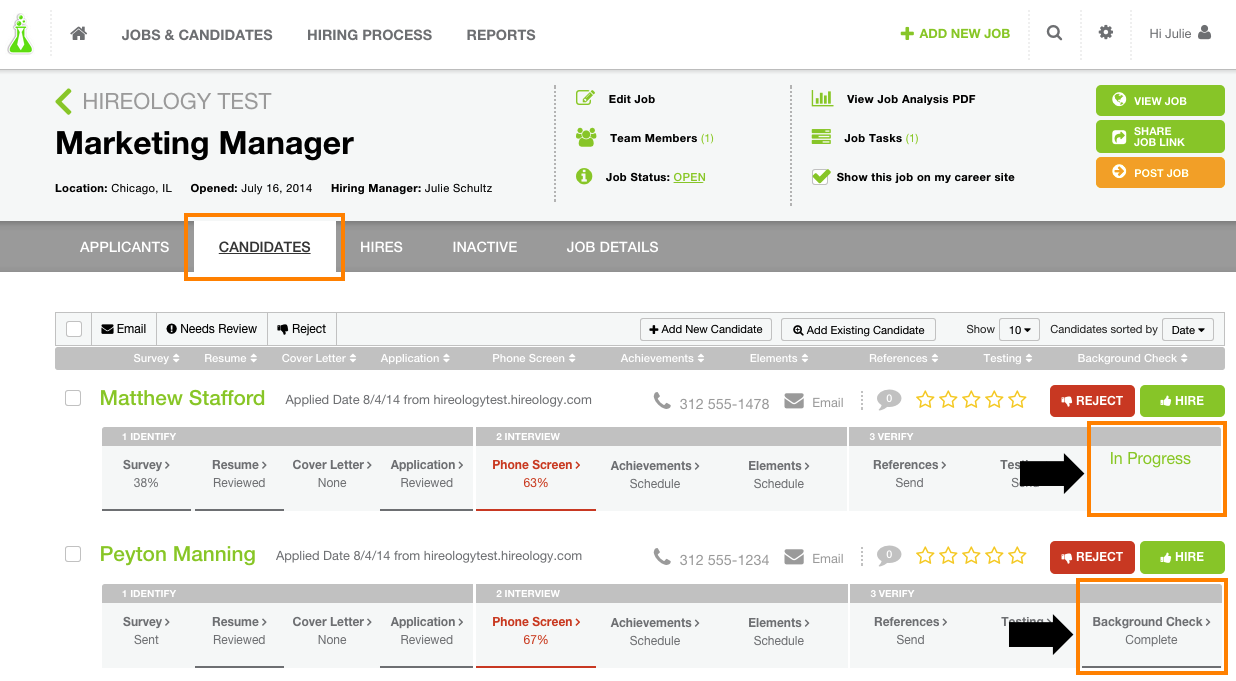Screen dimensions: 1236x681
Task: Toggle 'Show this job on my career site'
Action: [x=820, y=176]
